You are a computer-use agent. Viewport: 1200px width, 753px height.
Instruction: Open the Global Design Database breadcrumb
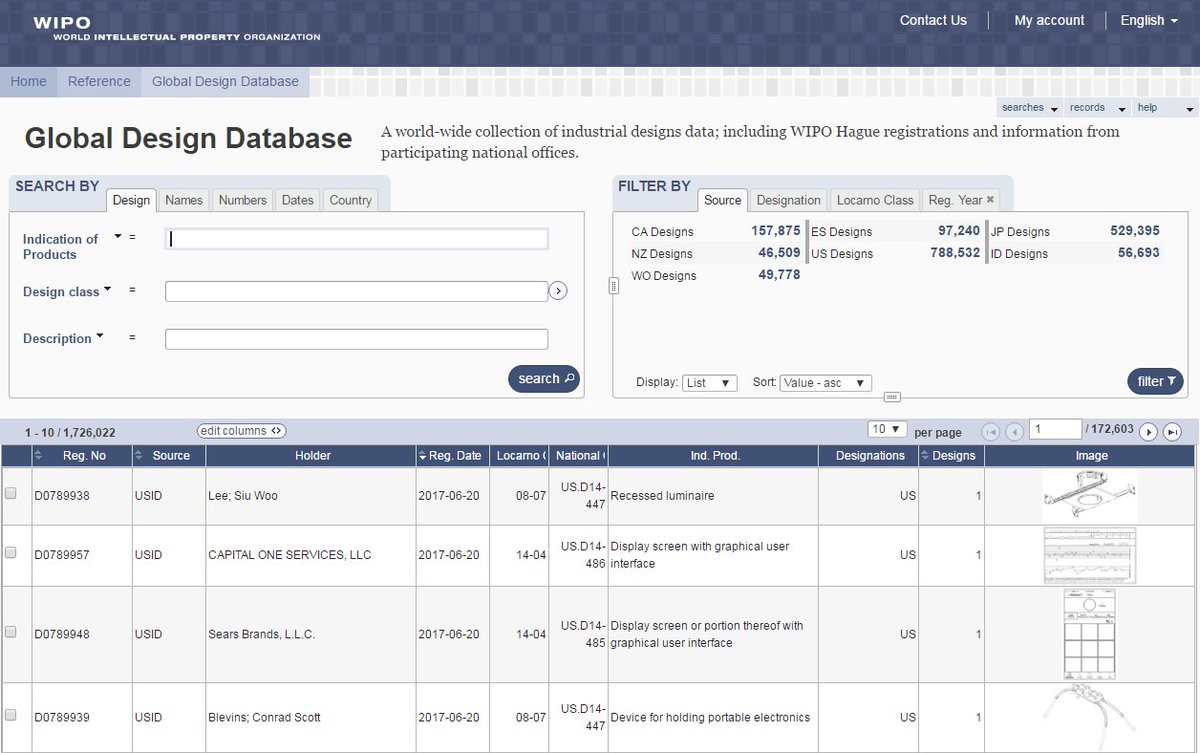pos(225,82)
